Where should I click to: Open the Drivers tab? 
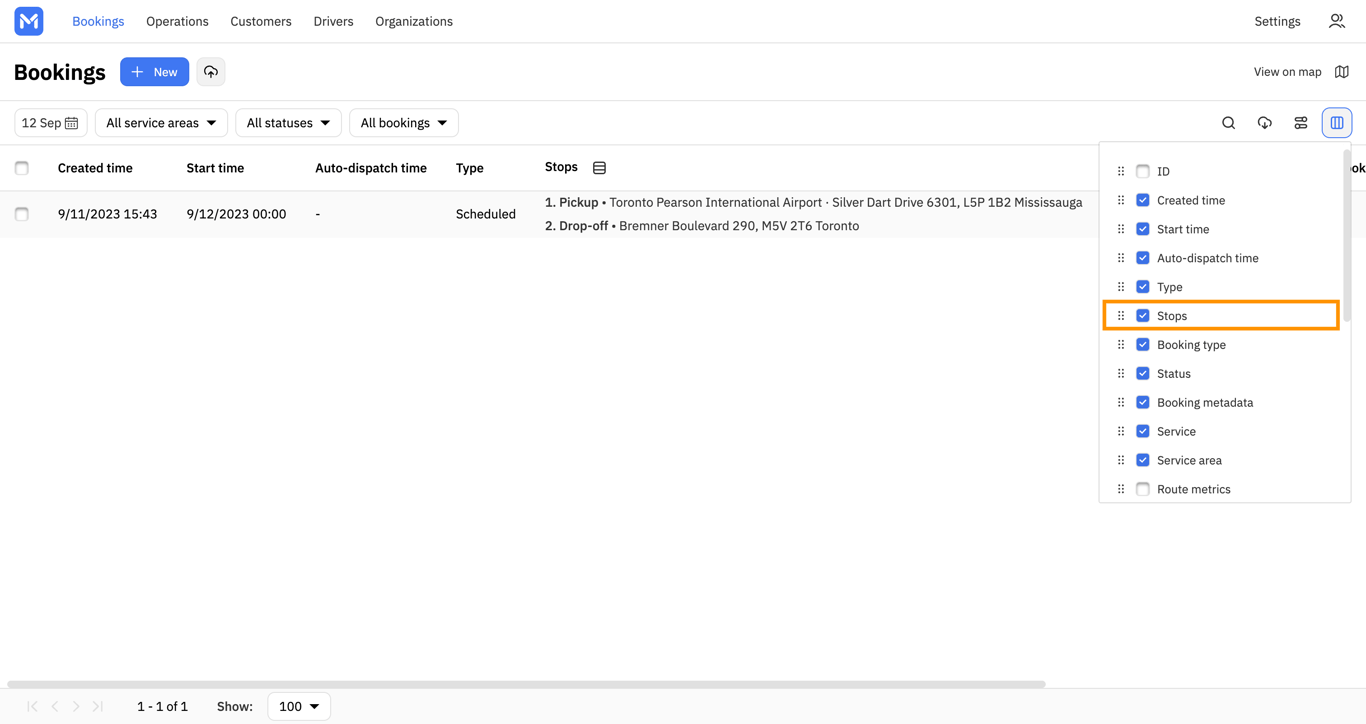coord(333,21)
